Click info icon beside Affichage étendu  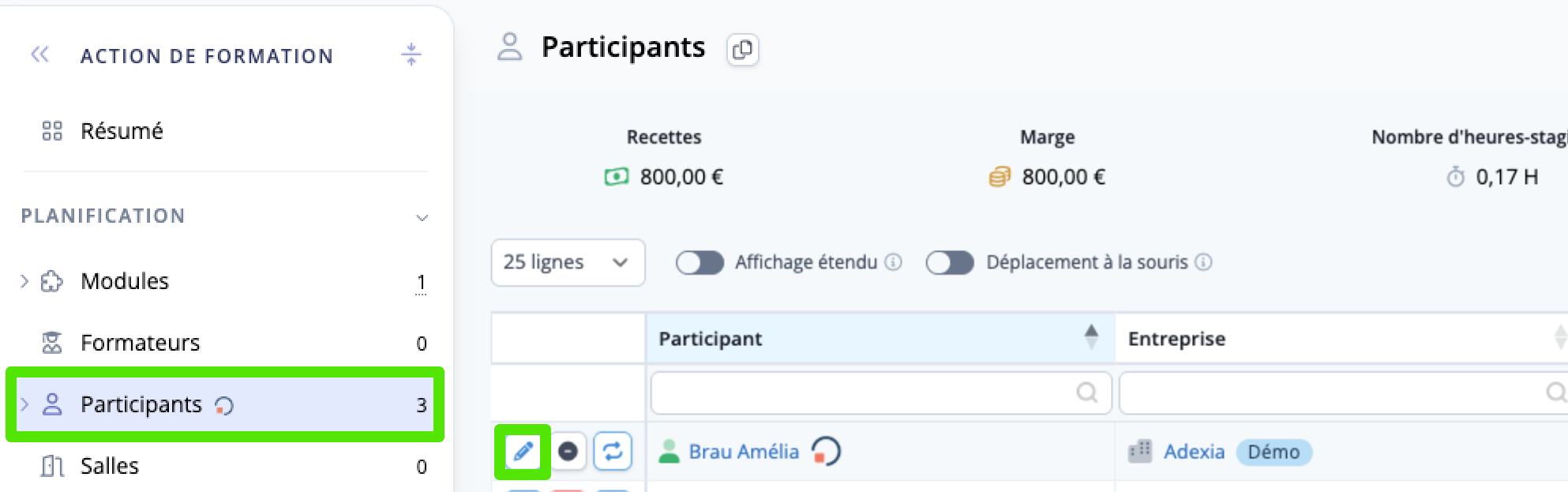(893, 262)
